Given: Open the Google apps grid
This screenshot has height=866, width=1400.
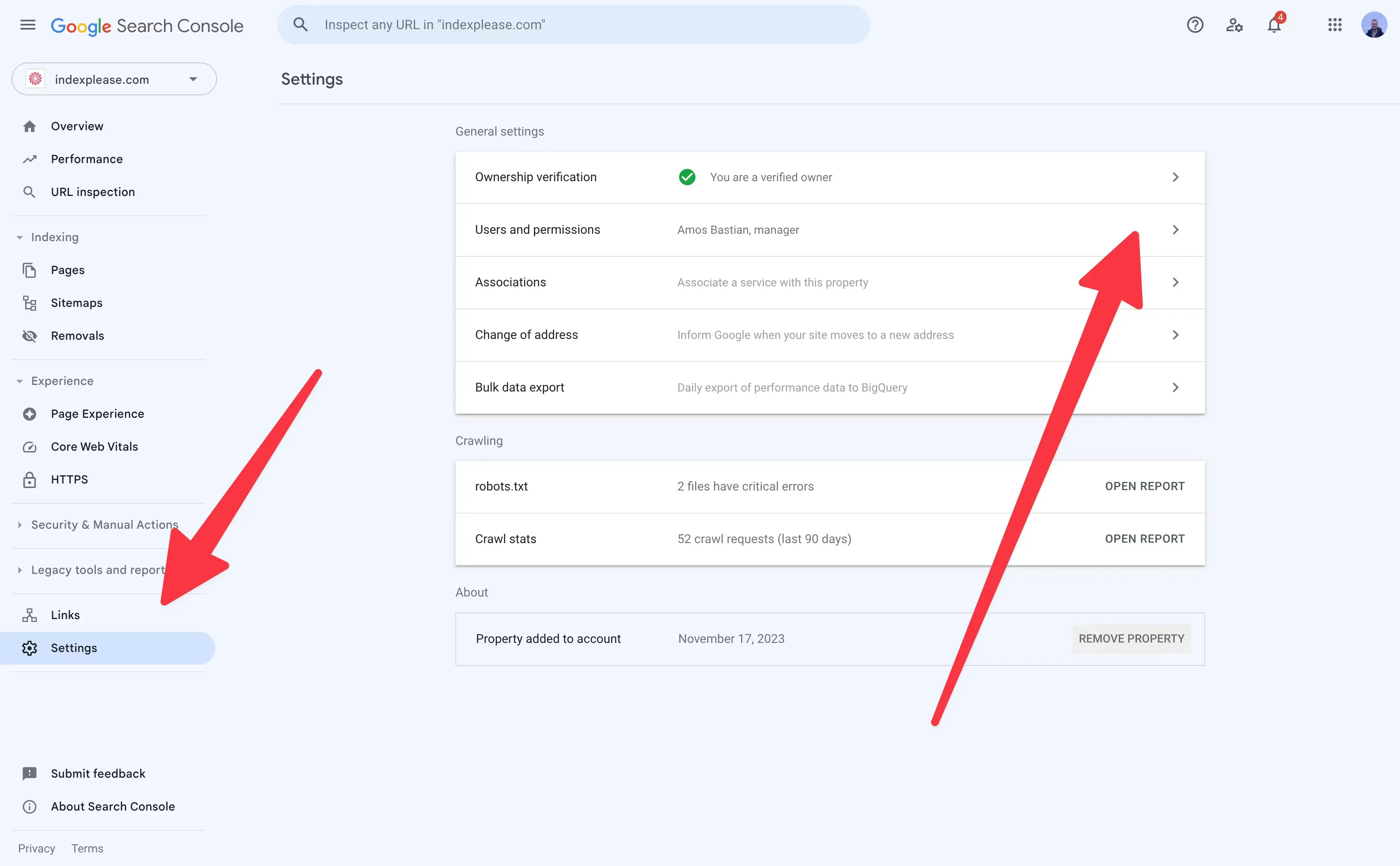Looking at the screenshot, I should pyautogui.click(x=1335, y=25).
